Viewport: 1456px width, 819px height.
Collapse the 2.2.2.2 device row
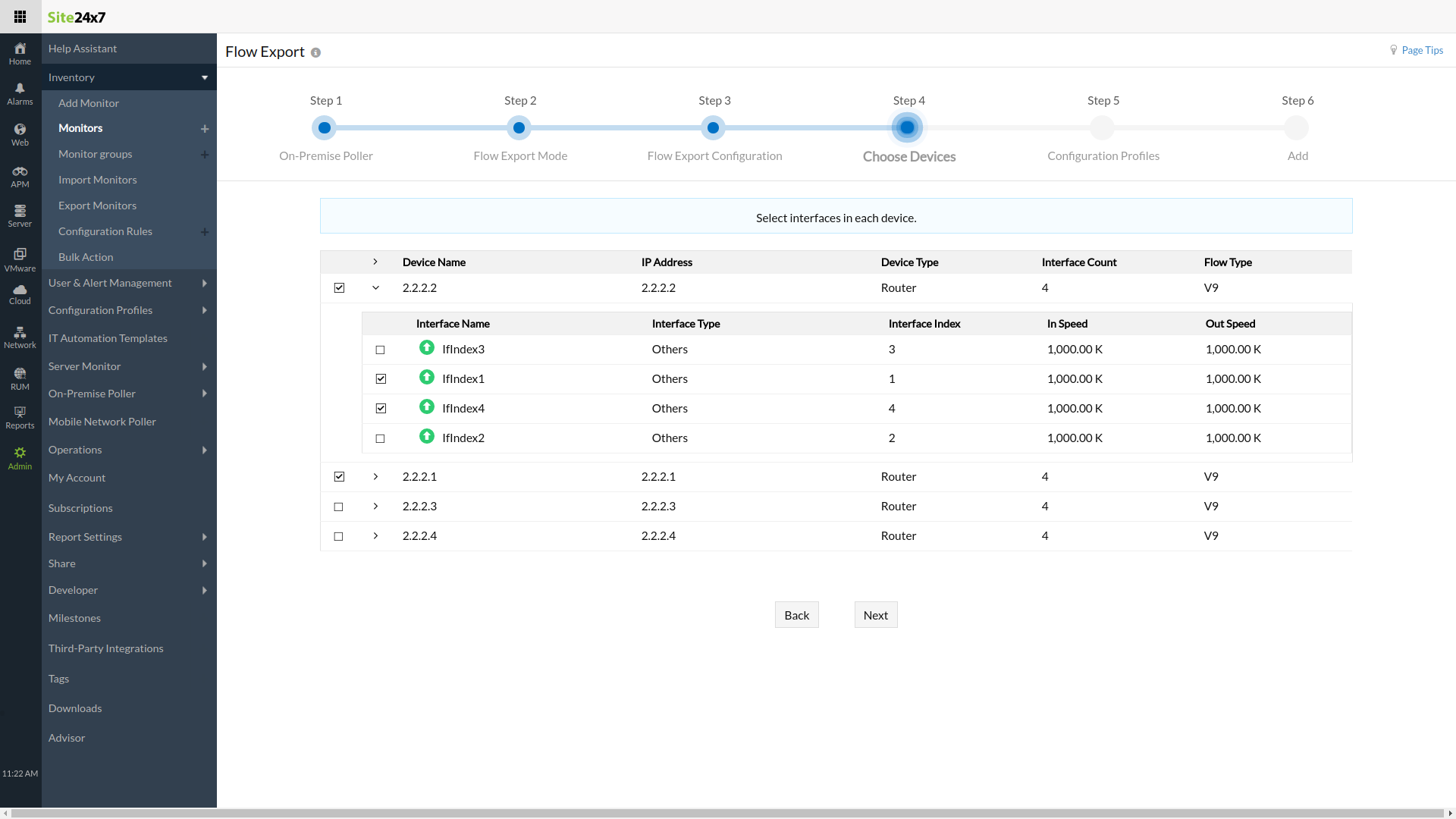[375, 288]
